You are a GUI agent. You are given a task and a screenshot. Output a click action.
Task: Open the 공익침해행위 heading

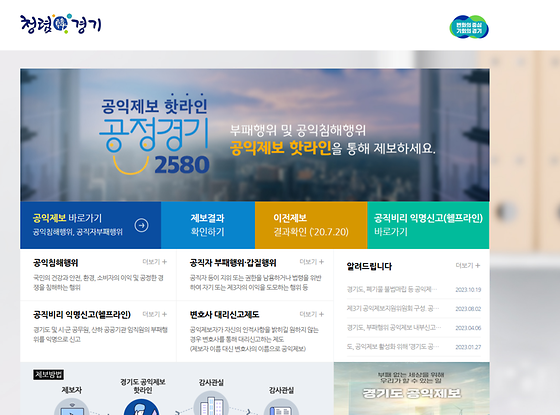click(56, 263)
